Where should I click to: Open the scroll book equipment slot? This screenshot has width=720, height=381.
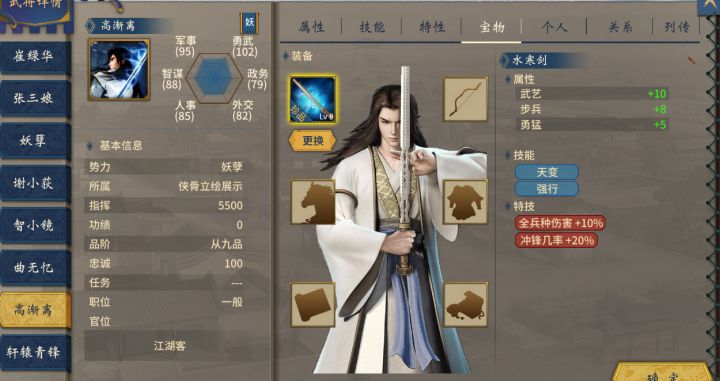(313, 305)
